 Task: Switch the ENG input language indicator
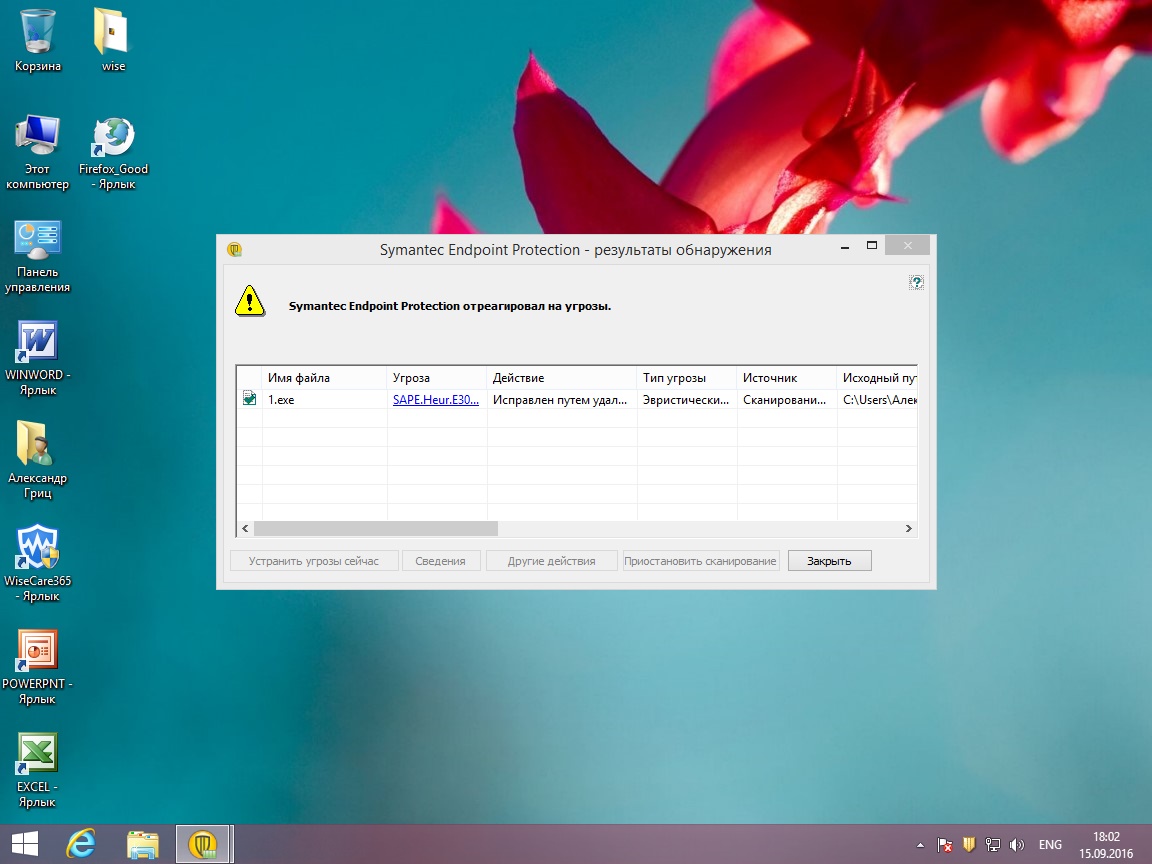click(x=1050, y=845)
